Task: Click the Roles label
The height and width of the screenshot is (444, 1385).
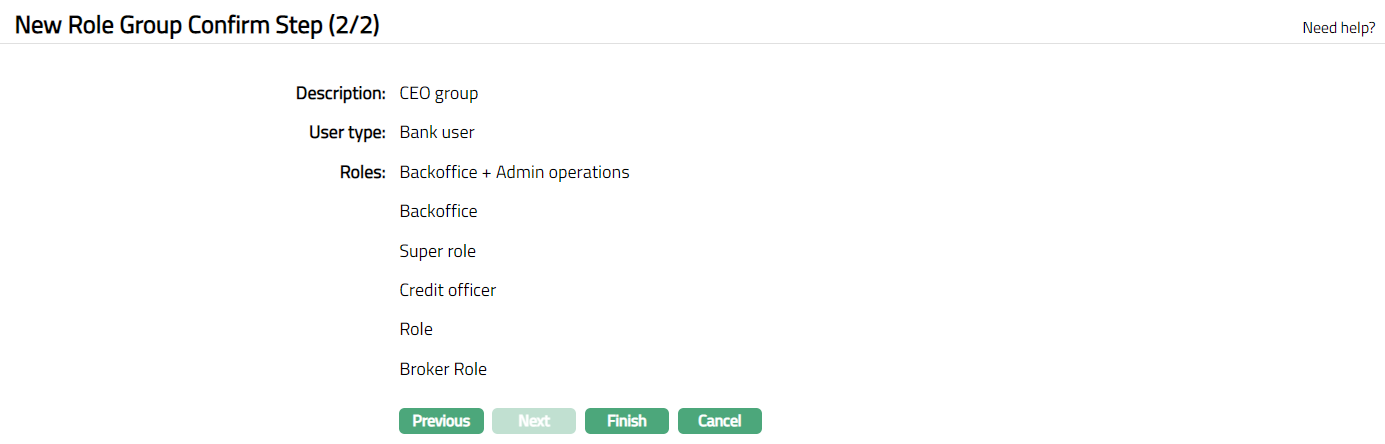Action: point(362,172)
